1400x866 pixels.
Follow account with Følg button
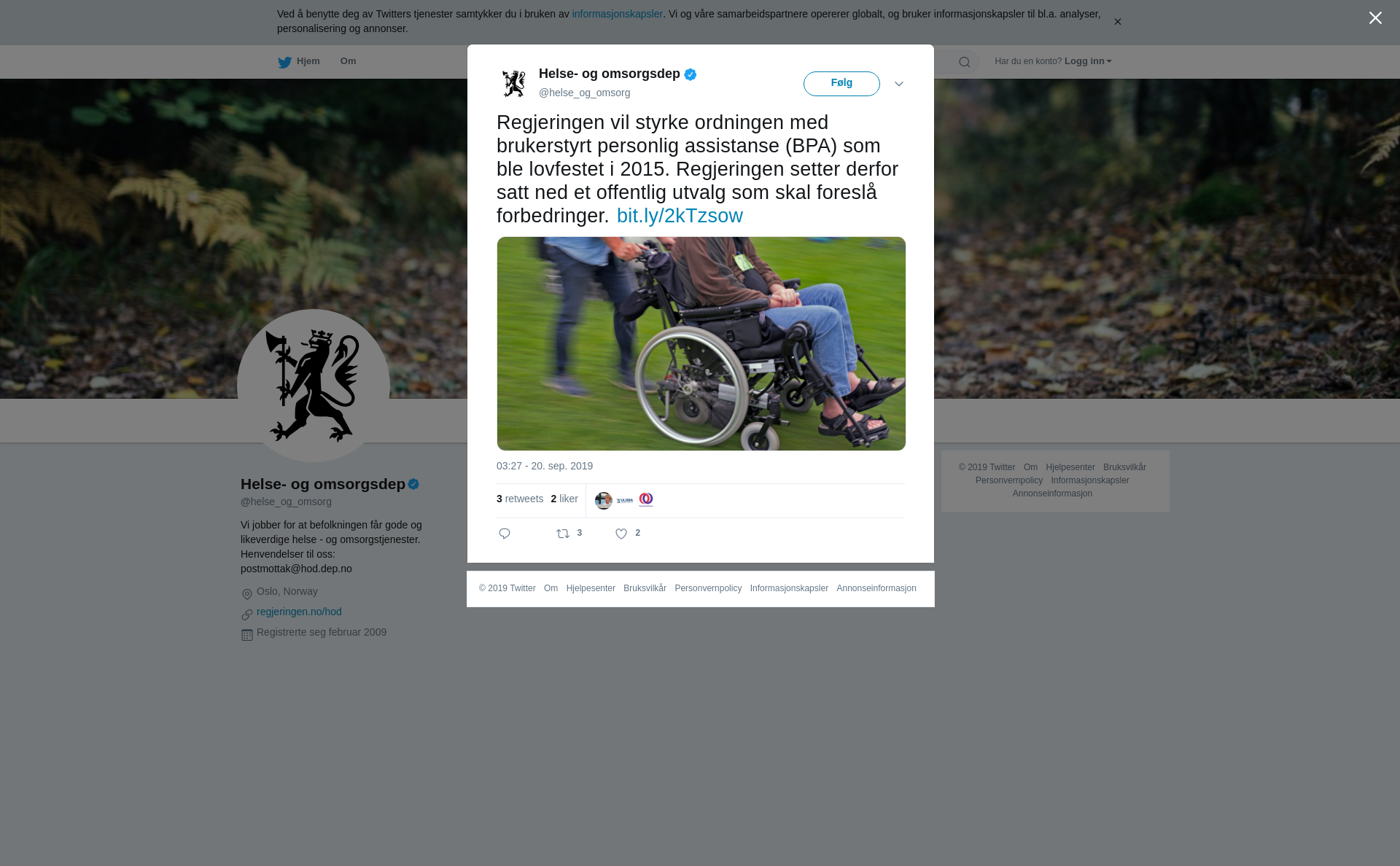pos(841,84)
